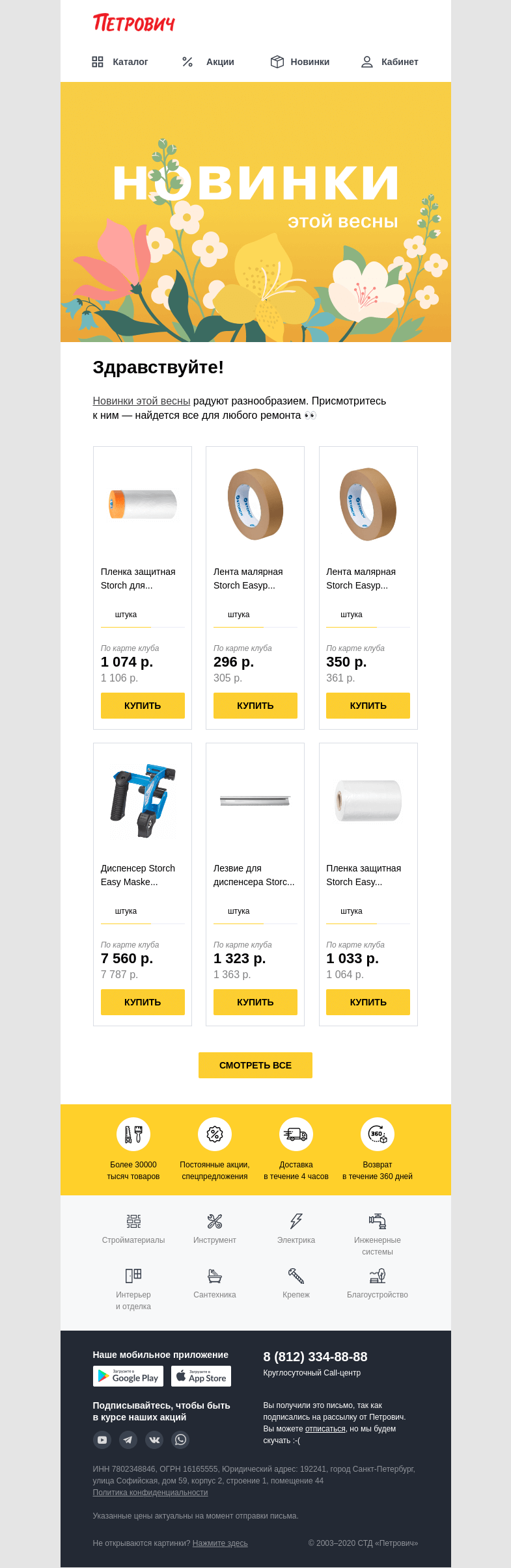Download from the App Store badge
The height and width of the screenshot is (1568, 511).
(201, 1376)
